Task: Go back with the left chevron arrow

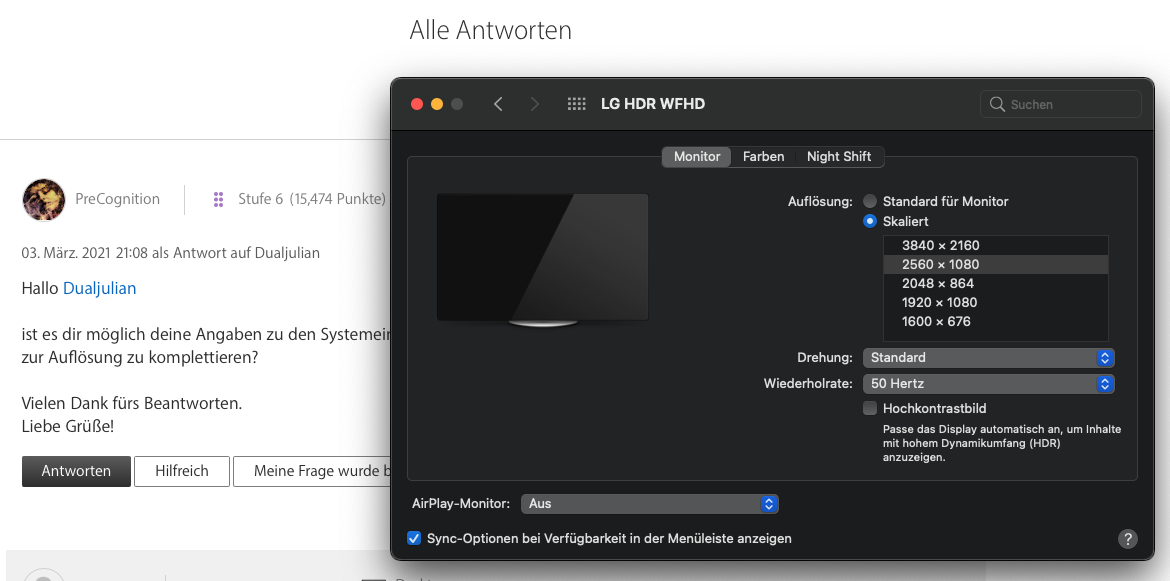Action: point(498,104)
